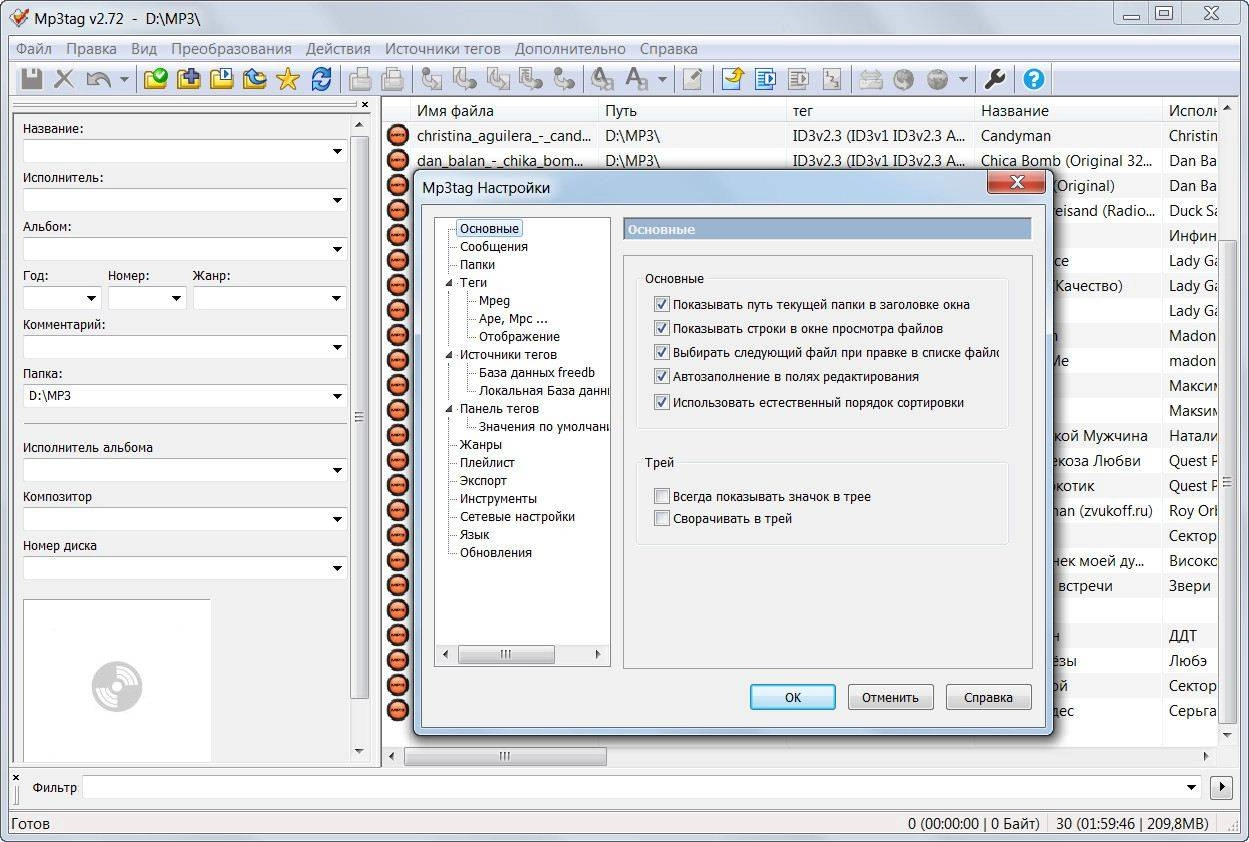Open the Год dropdown
Viewport: 1249px width, 842px height.
coord(92,298)
